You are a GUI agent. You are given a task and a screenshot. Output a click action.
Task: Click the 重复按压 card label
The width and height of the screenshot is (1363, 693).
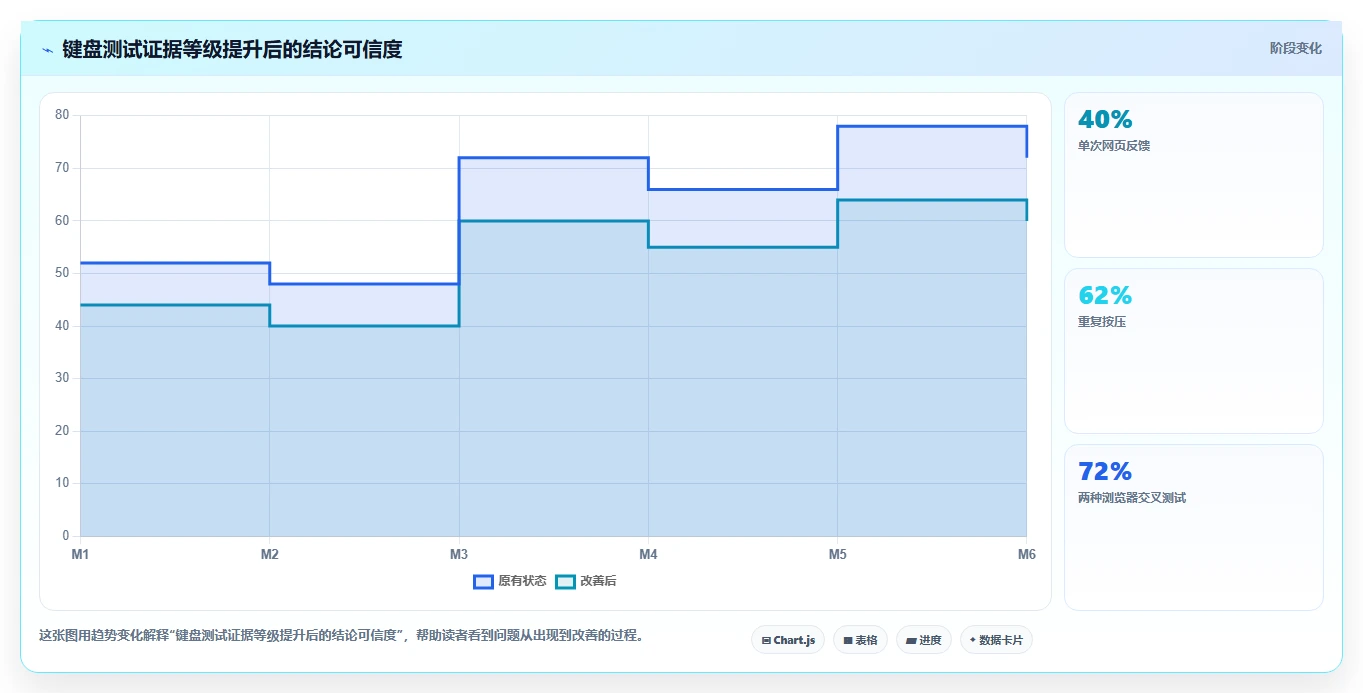coord(1102,322)
